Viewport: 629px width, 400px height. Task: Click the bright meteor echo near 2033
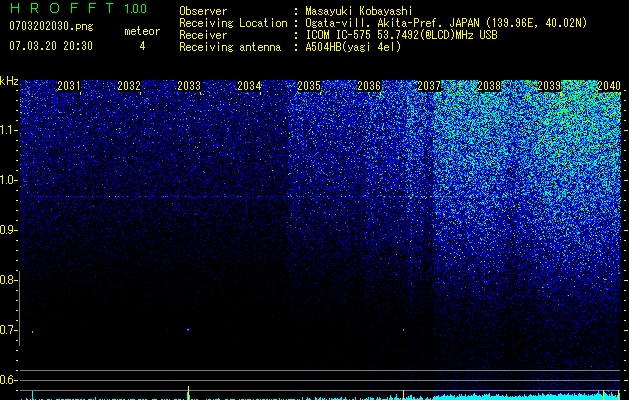coord(188,330)
